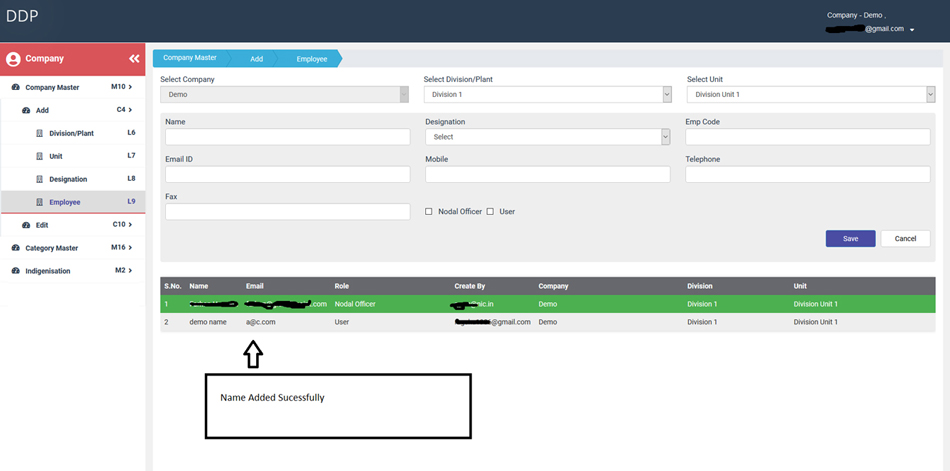
Task: Click the Unit building icon
Action: pos(40,156)
